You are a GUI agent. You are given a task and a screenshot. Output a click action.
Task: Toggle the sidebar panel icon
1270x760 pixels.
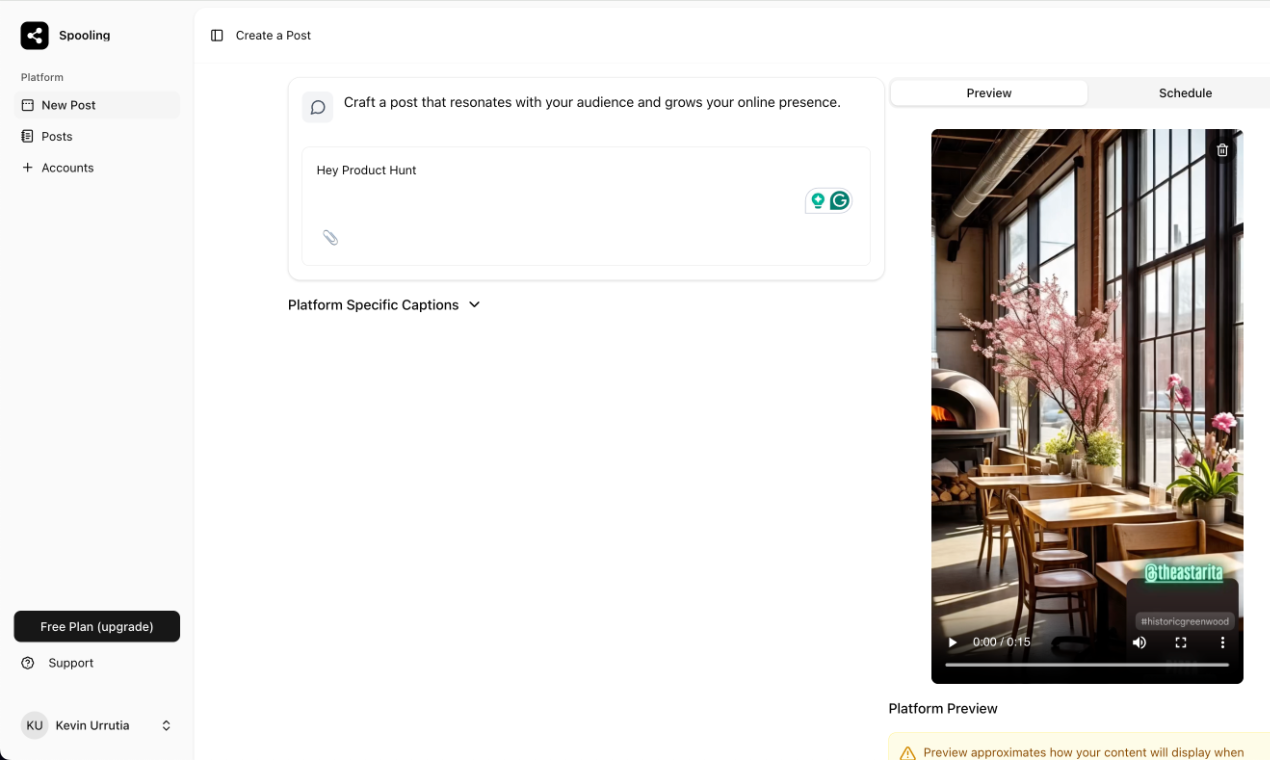pyautogui.click(x=217, y=36)
